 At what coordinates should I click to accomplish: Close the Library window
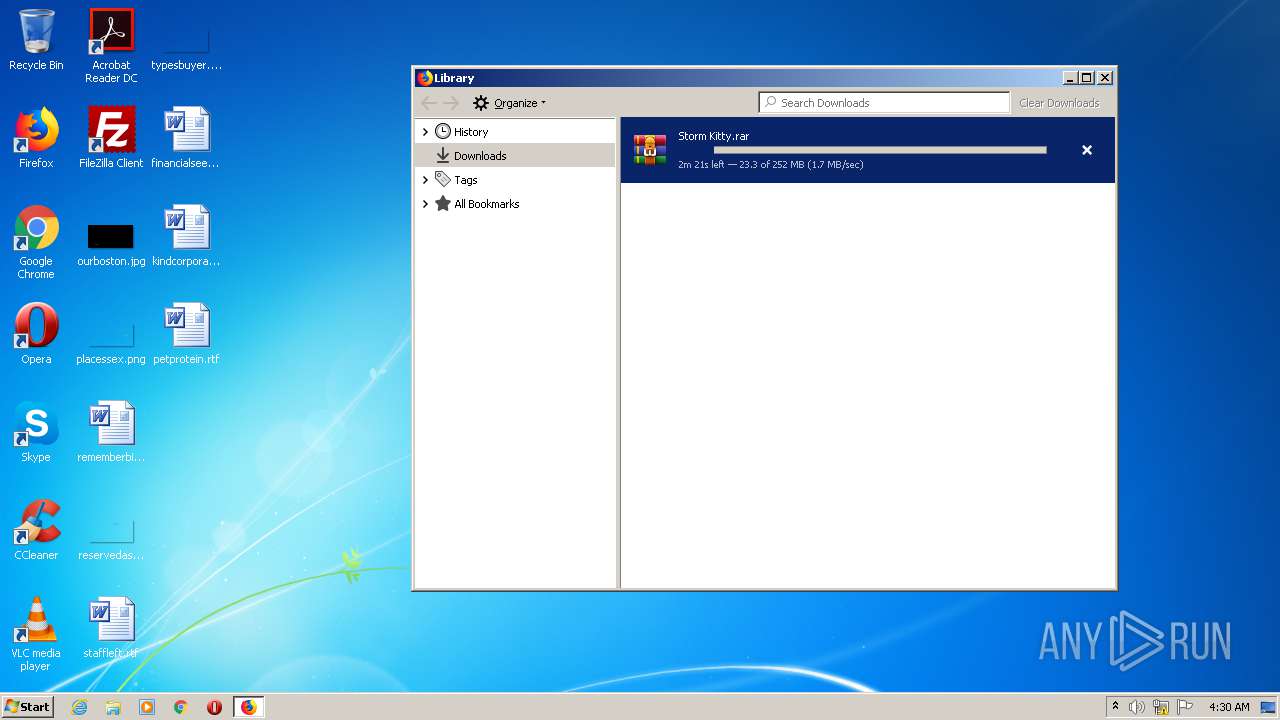pyautogui.click(x=1105, y=78)
